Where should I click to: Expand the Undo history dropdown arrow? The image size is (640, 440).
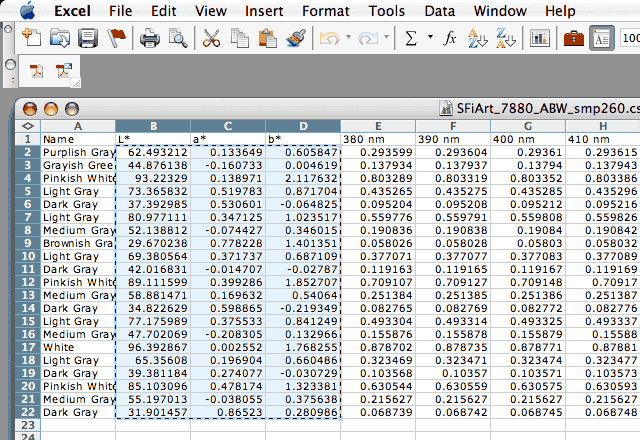[348, 37]
